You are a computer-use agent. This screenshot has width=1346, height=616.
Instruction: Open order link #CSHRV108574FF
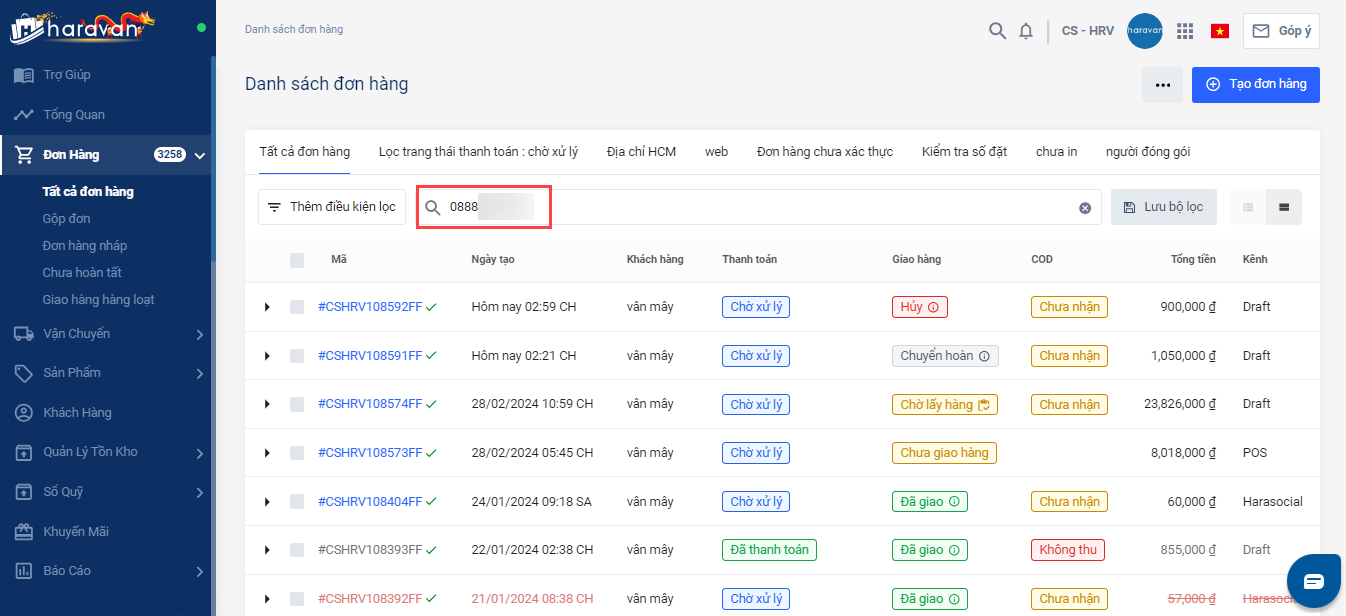click(x=370, y=404)
